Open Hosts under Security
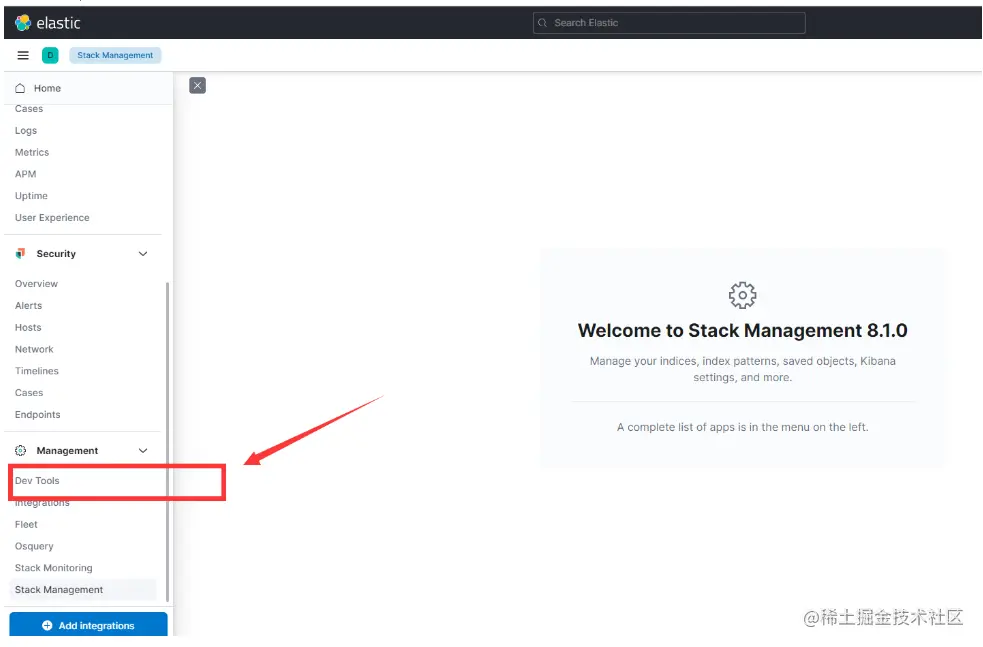The width and height of the screenshot is (983, 647). pyautogui.click(x=28, y=327)
